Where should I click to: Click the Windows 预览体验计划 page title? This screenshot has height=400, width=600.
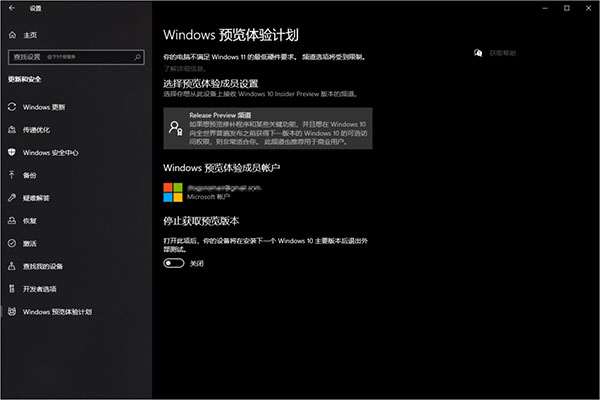(231, 35)
